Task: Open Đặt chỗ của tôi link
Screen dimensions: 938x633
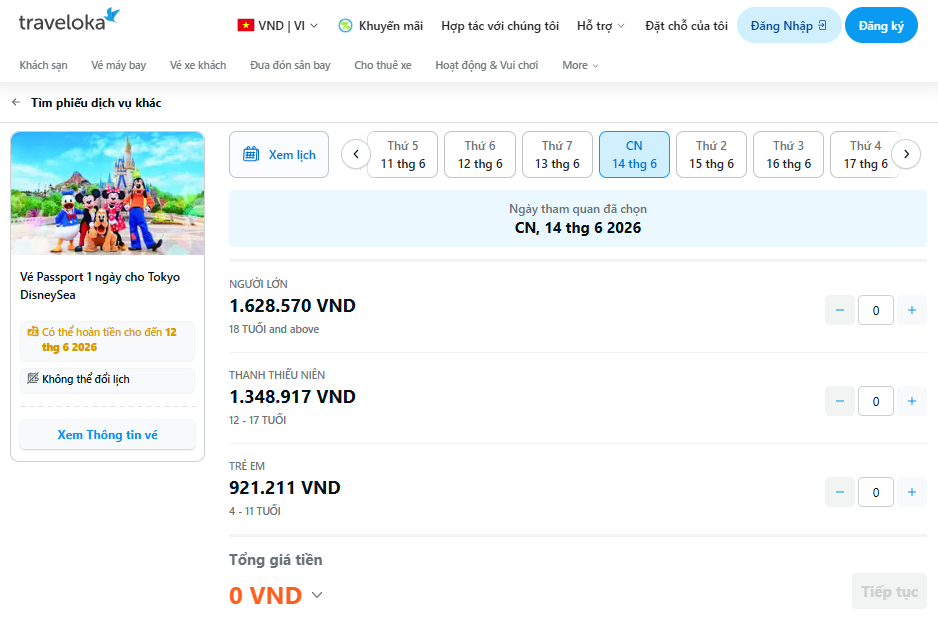Action: point(686,26)
